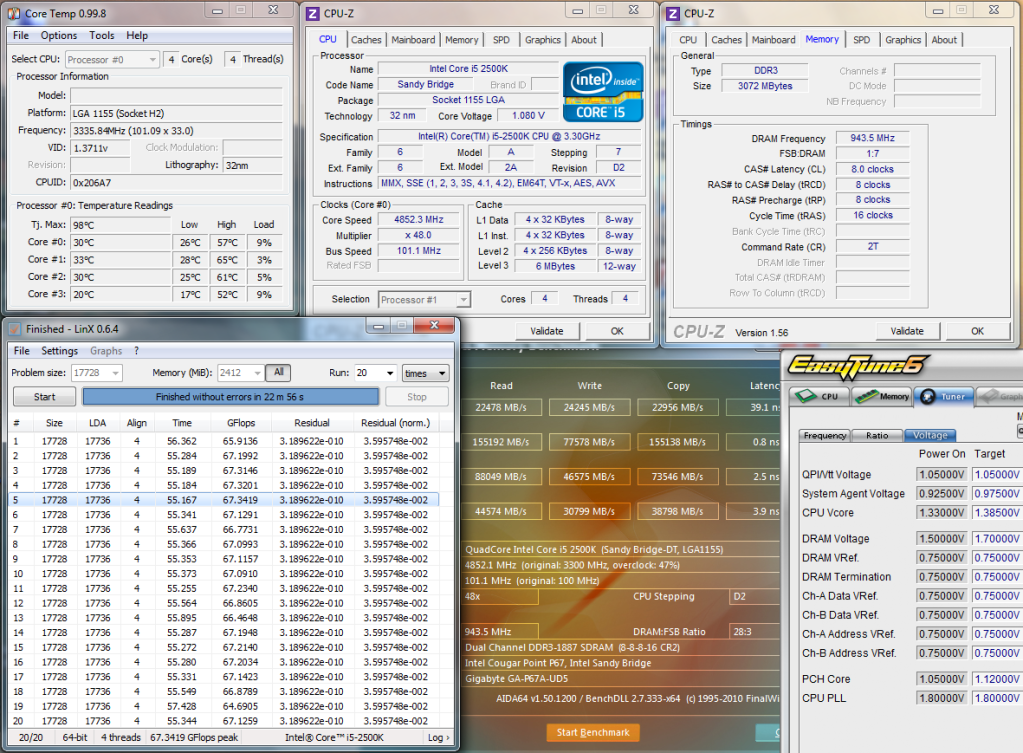Open the times unit dropdown in LinX
1023x753 pixels.
425,373
